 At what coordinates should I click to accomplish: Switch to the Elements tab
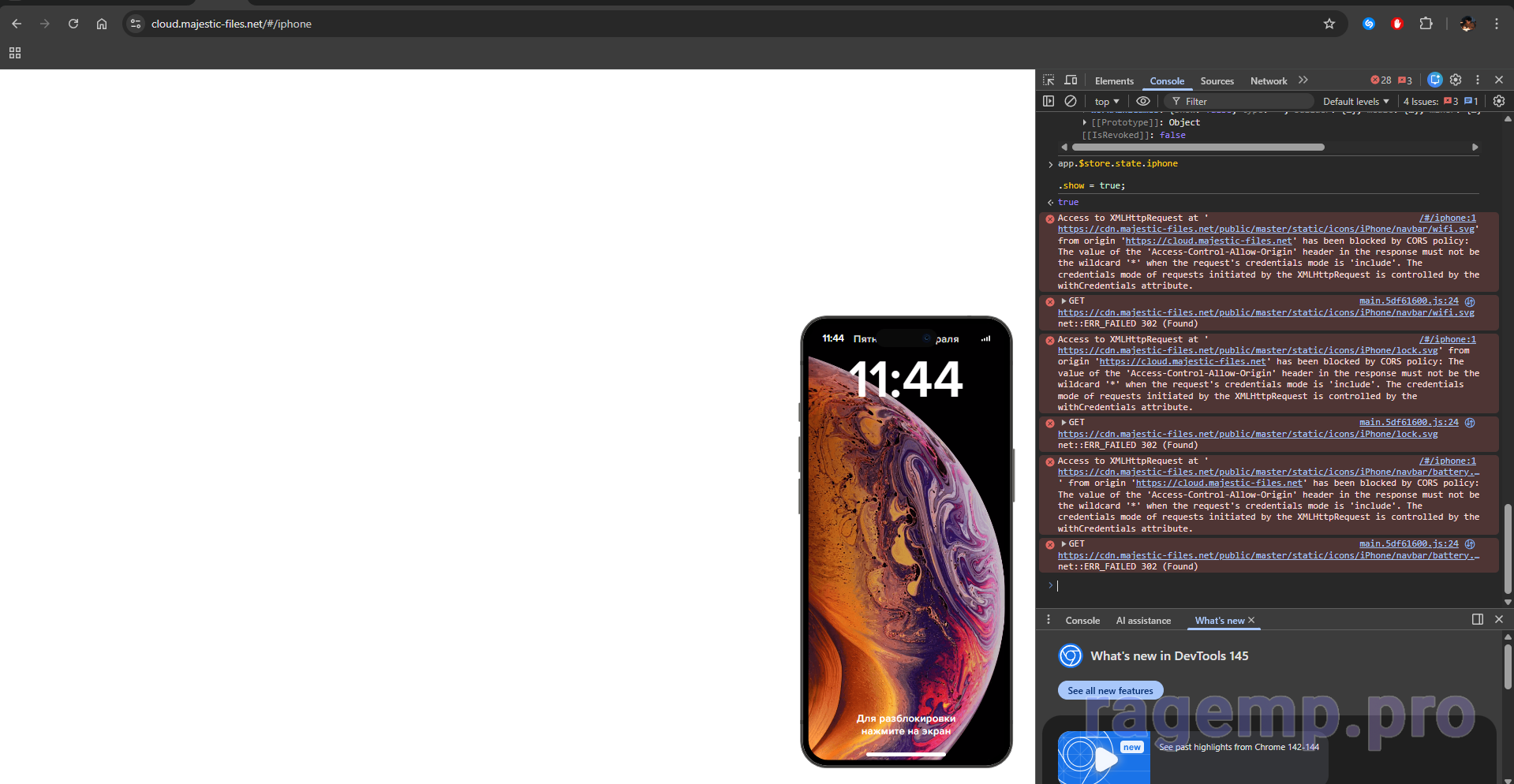1114,81
